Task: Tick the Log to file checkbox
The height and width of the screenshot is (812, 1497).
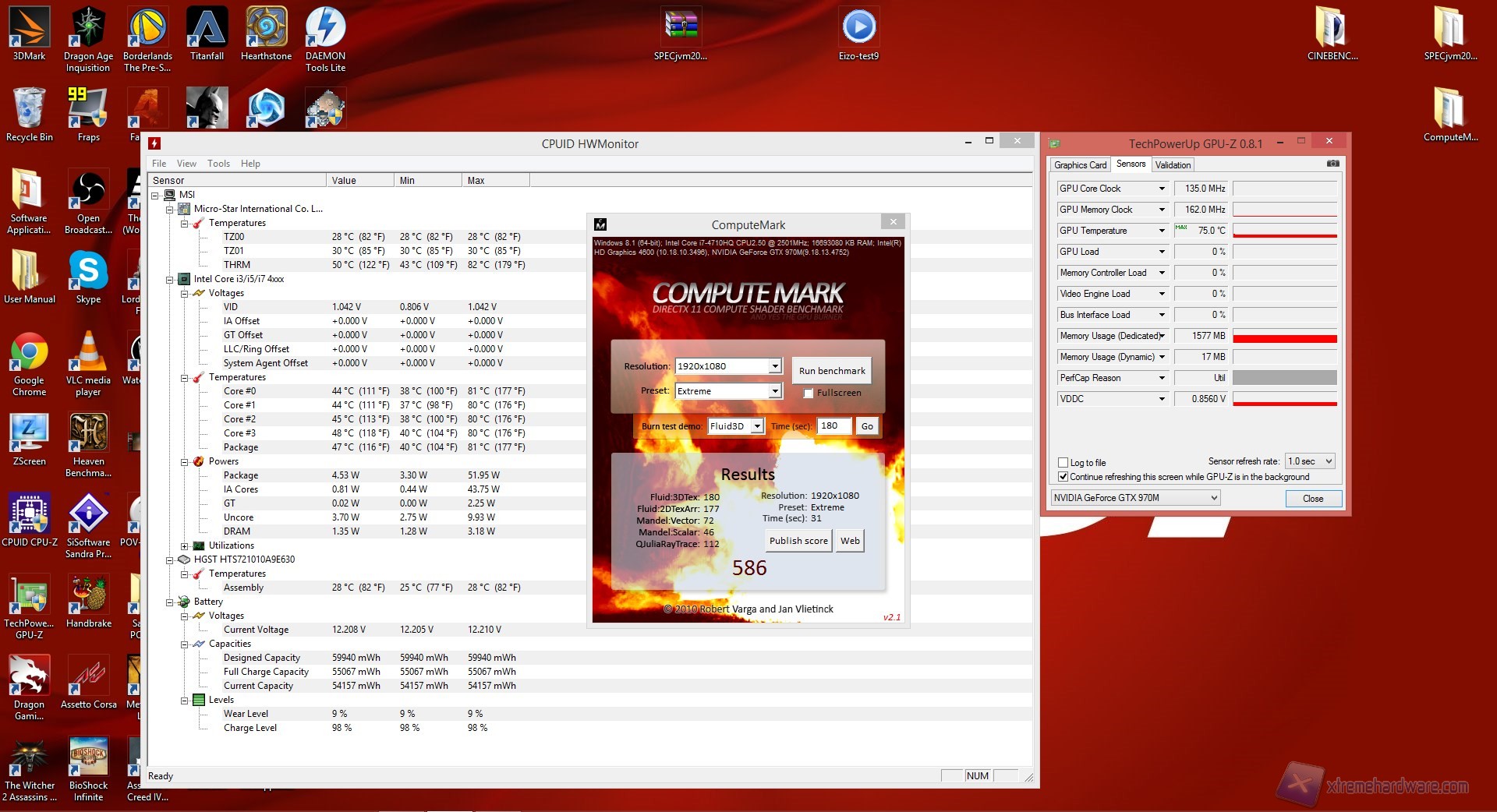Action: click(x=1063, y=463)
